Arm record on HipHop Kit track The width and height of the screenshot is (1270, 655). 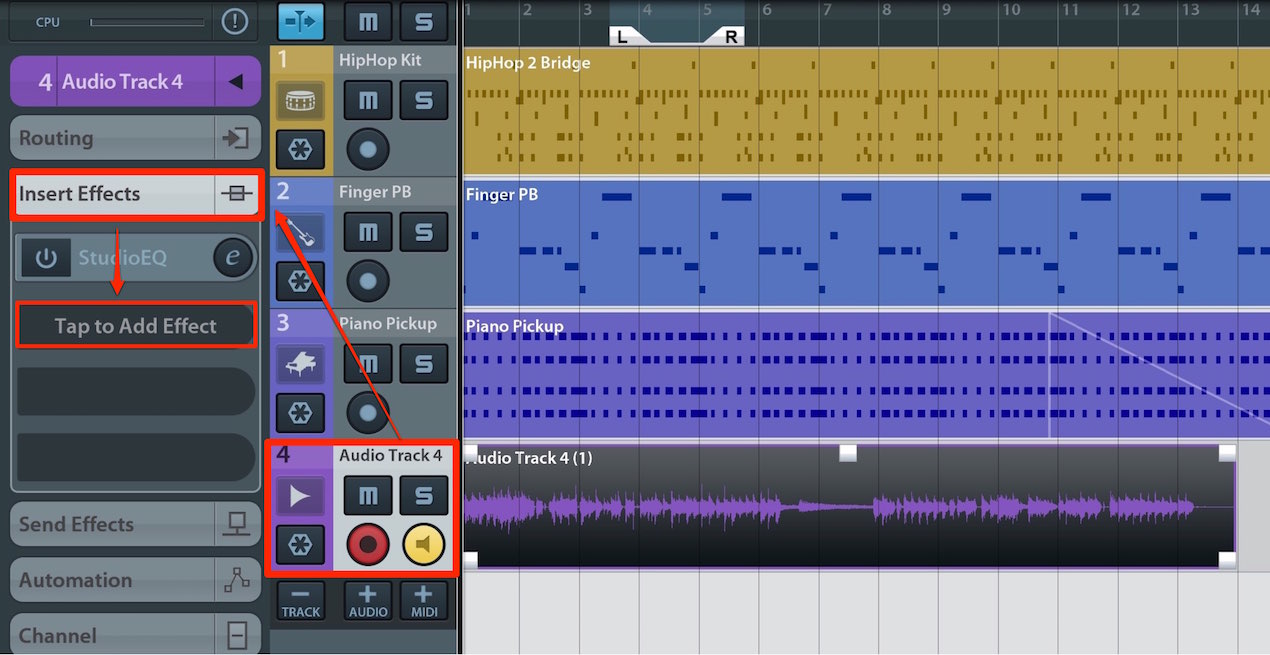point(368,150)
